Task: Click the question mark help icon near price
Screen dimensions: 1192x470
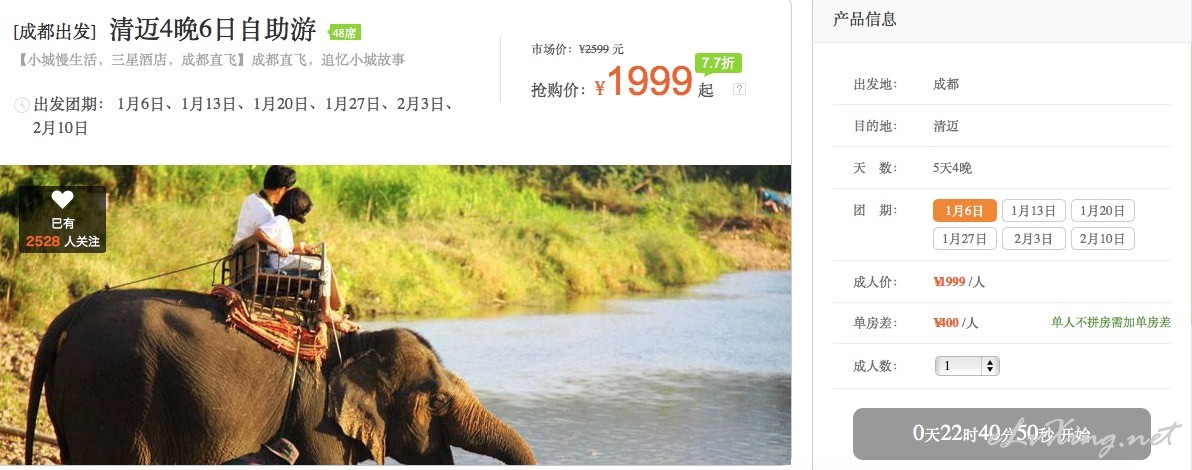Action: pos(740,89)
